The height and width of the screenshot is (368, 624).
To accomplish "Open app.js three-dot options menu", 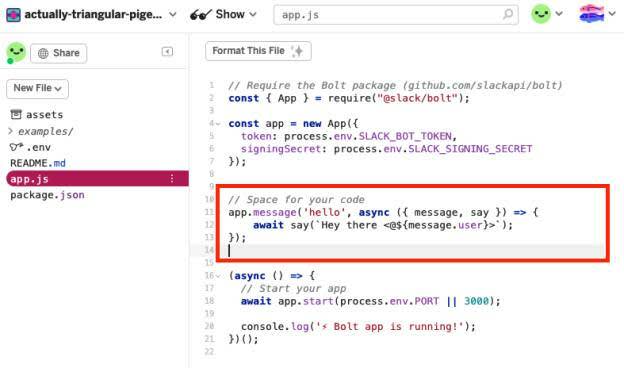I will click(172, 179).
